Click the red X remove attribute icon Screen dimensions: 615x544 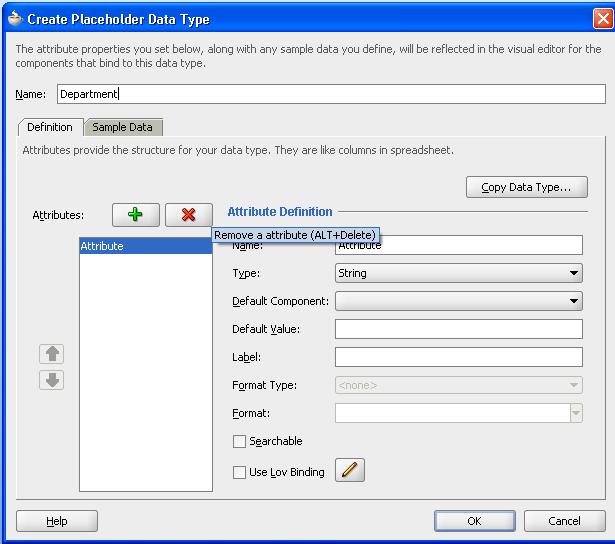188,214
